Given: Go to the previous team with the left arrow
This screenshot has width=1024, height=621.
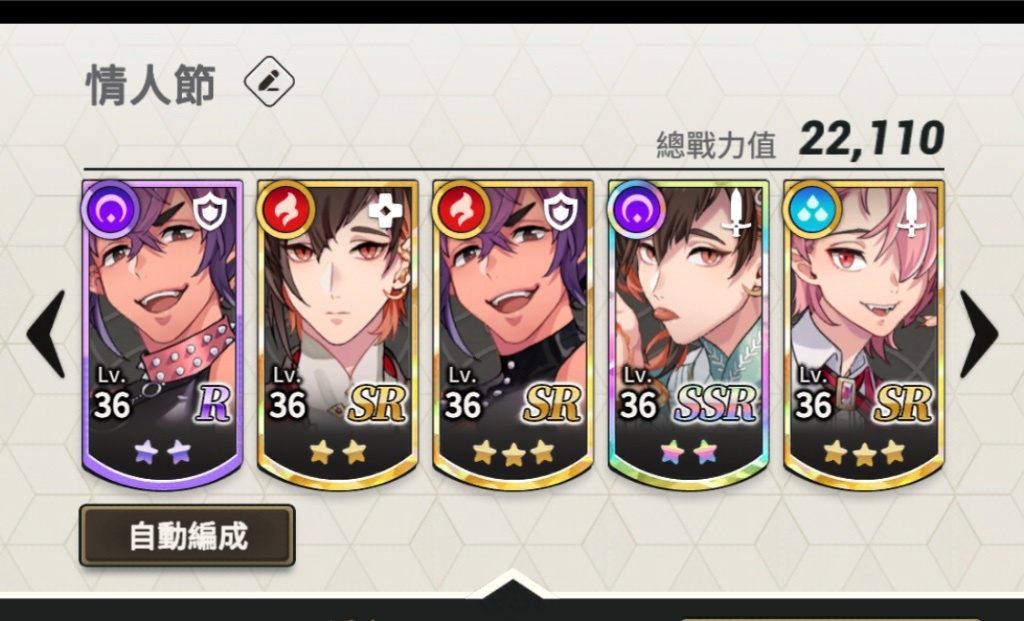Looking at the screenshot, I should pos(46,334).
